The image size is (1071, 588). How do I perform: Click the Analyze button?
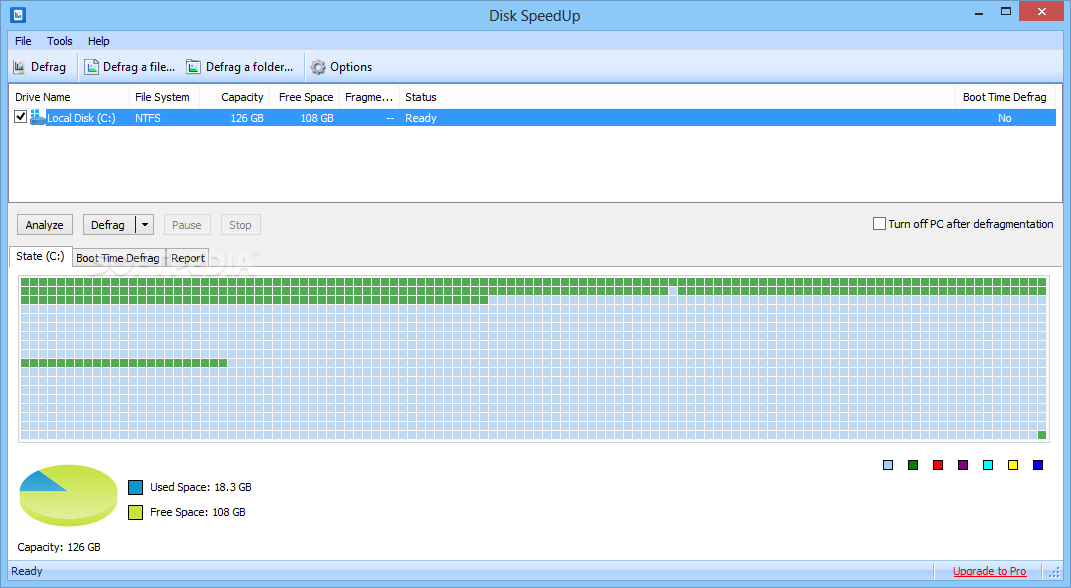click(x=44, y=225)
